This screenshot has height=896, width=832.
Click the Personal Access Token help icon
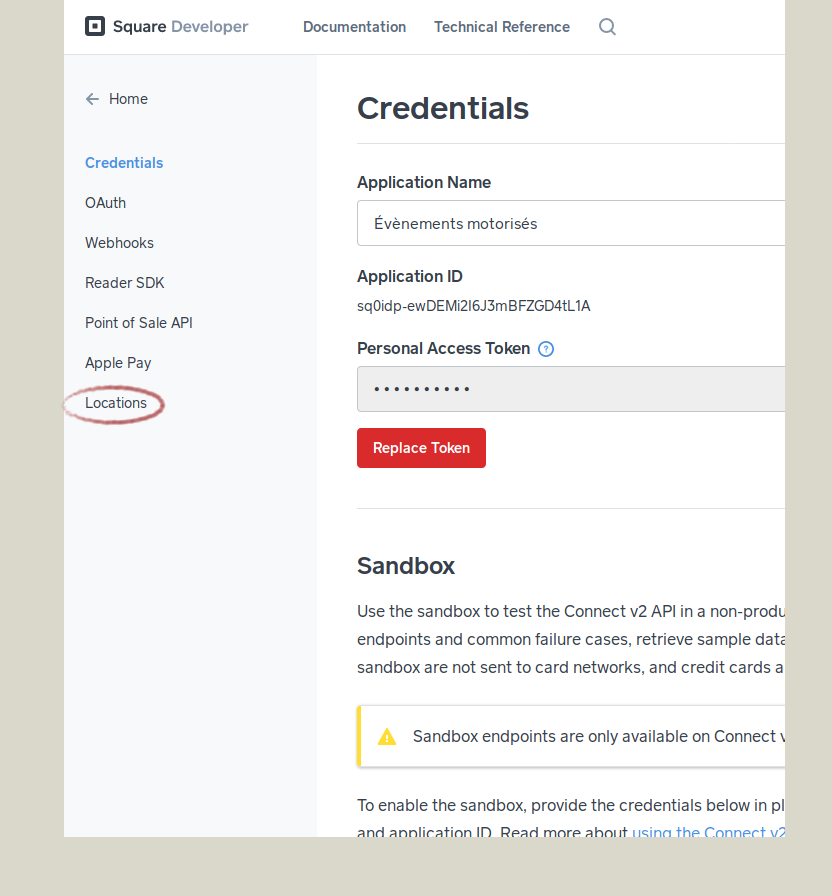(x=546, y=349)
